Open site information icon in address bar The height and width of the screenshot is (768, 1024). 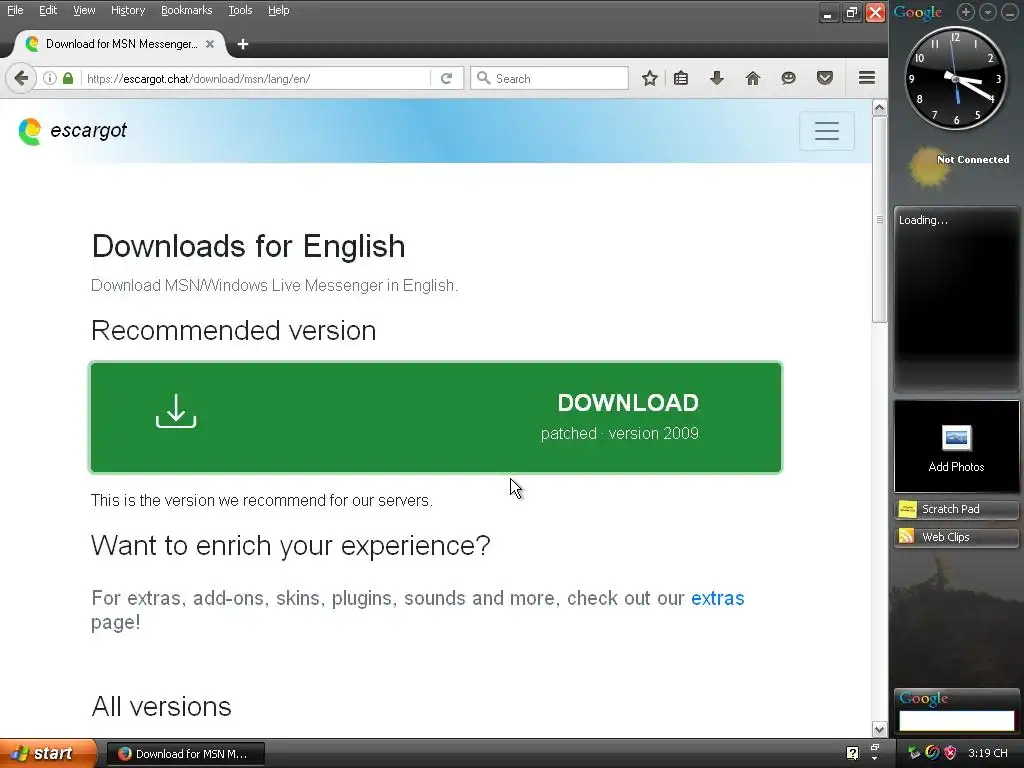[50, 78]
